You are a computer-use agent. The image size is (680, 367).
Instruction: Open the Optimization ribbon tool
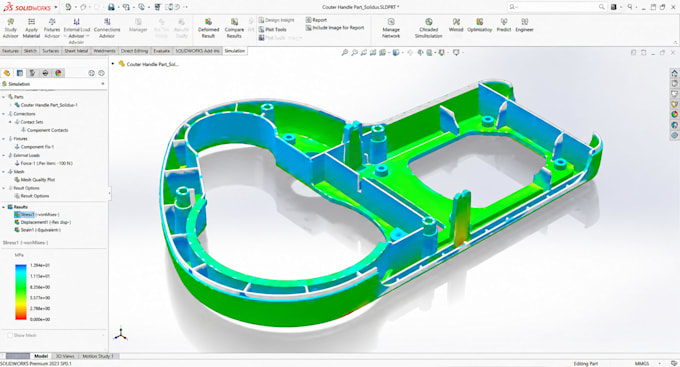tap(480, 25)
